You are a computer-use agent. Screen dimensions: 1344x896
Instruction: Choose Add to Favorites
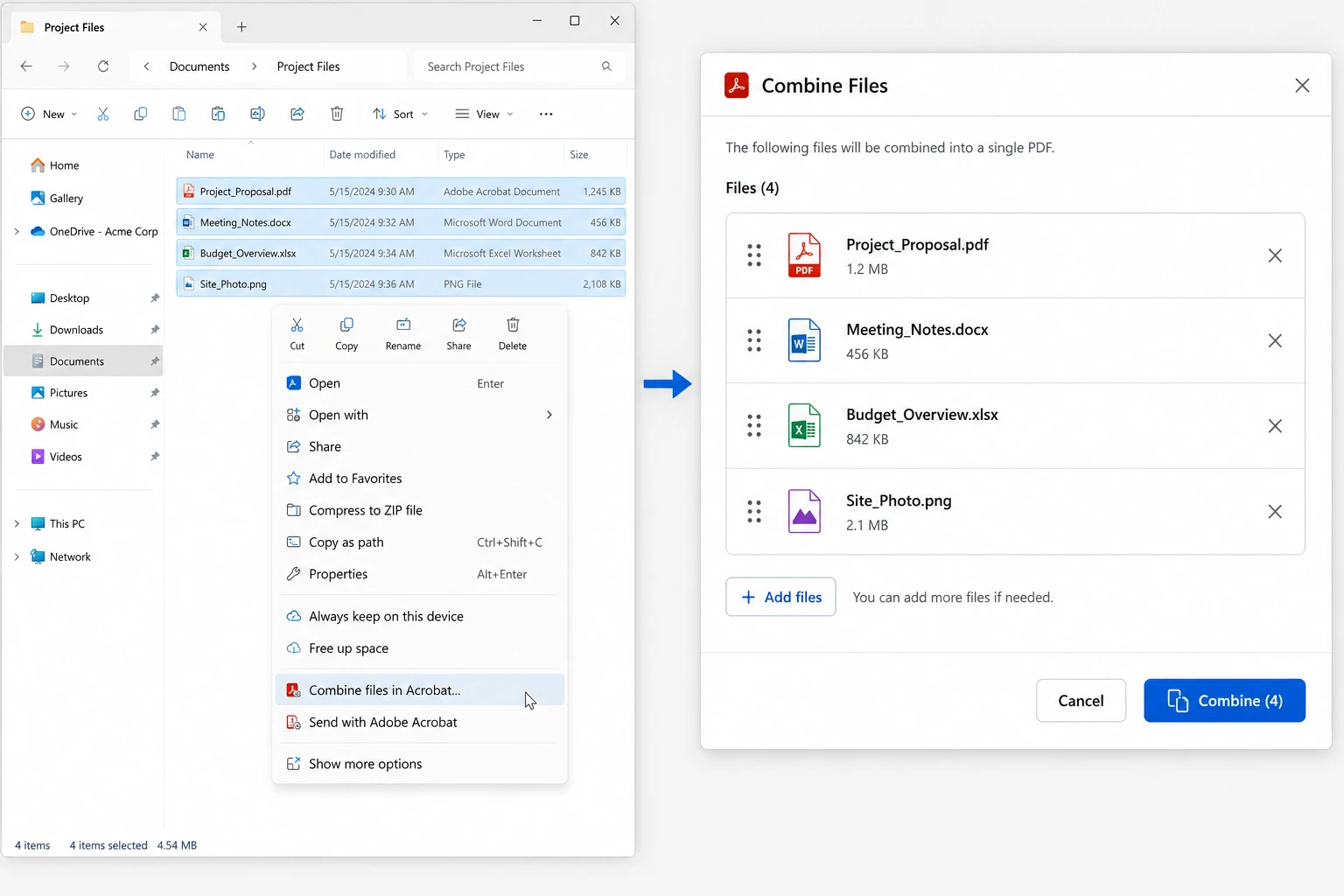[x=420, y=479]
